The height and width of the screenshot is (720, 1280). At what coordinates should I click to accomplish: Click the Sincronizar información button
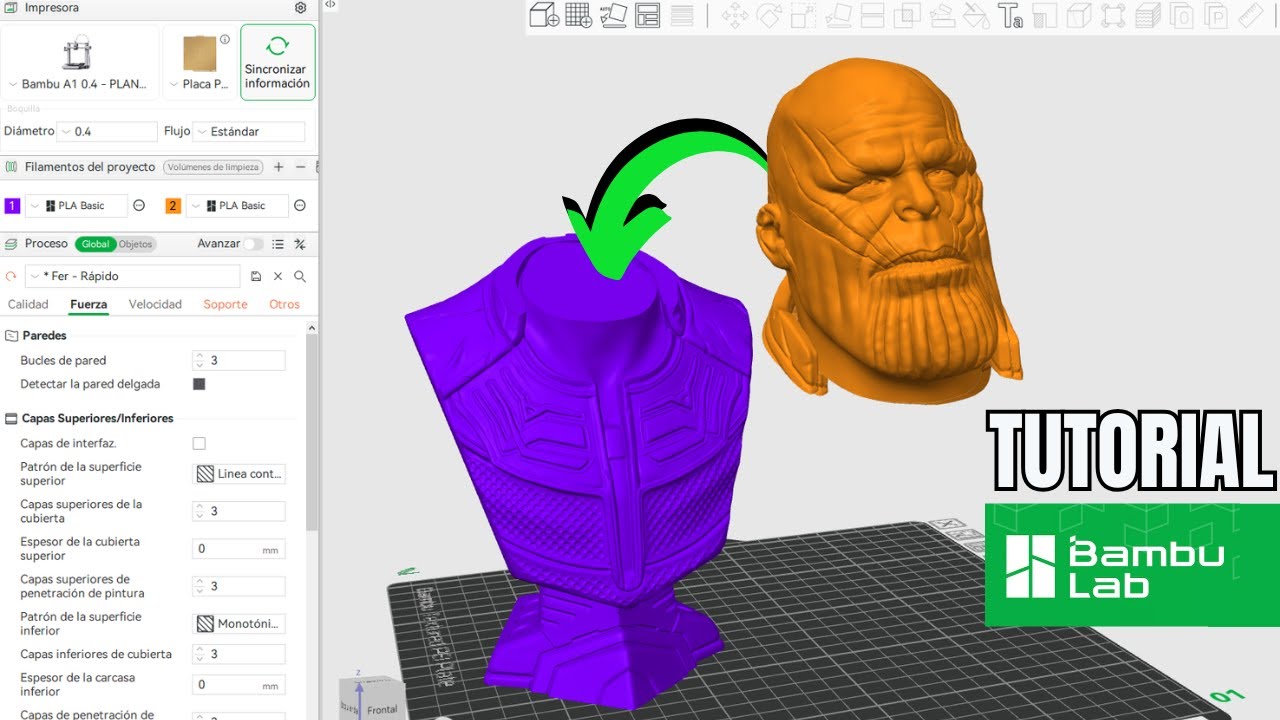coord(278,62)
